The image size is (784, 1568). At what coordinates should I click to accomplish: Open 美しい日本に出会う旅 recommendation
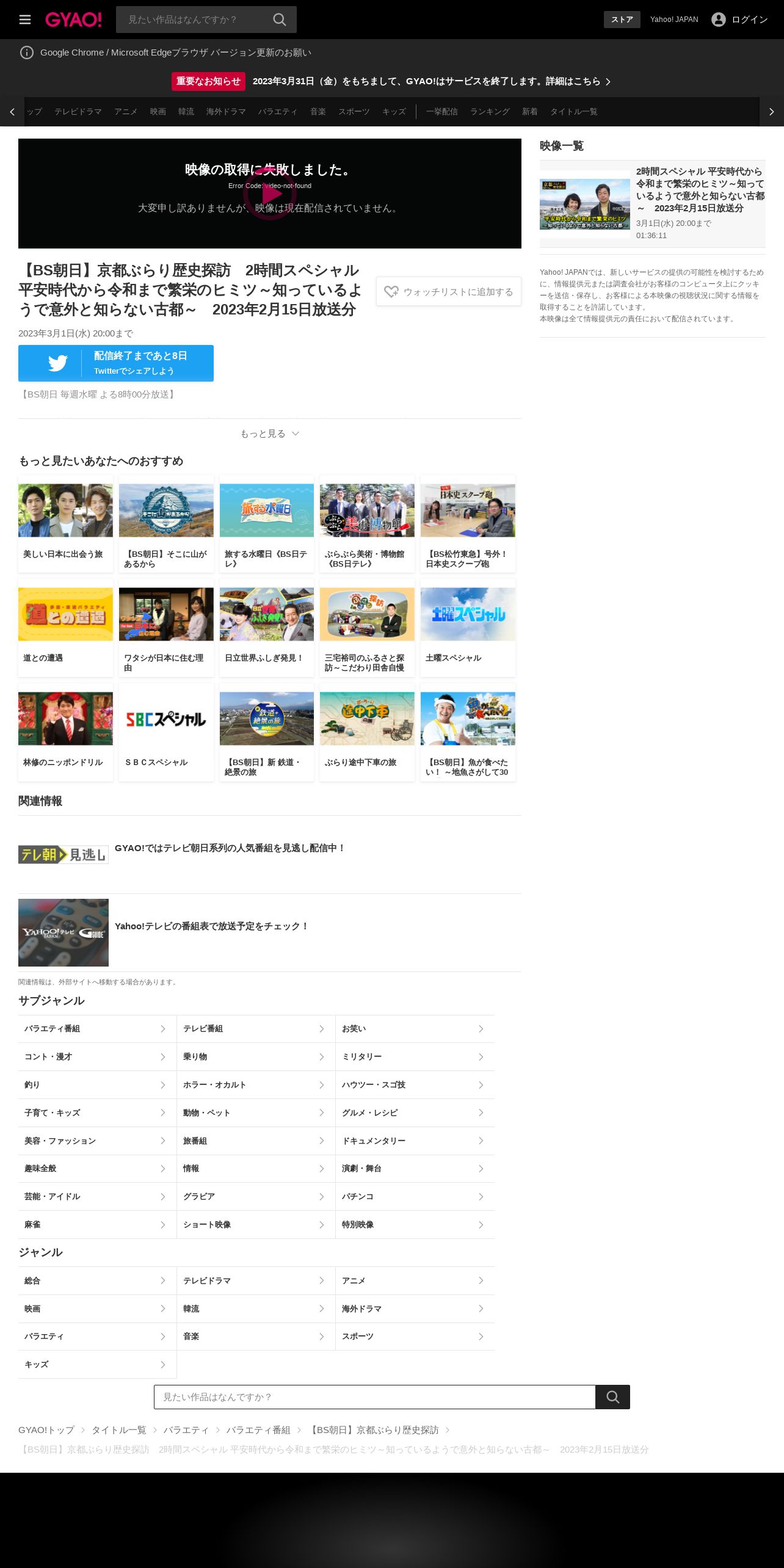pos(65,524)
